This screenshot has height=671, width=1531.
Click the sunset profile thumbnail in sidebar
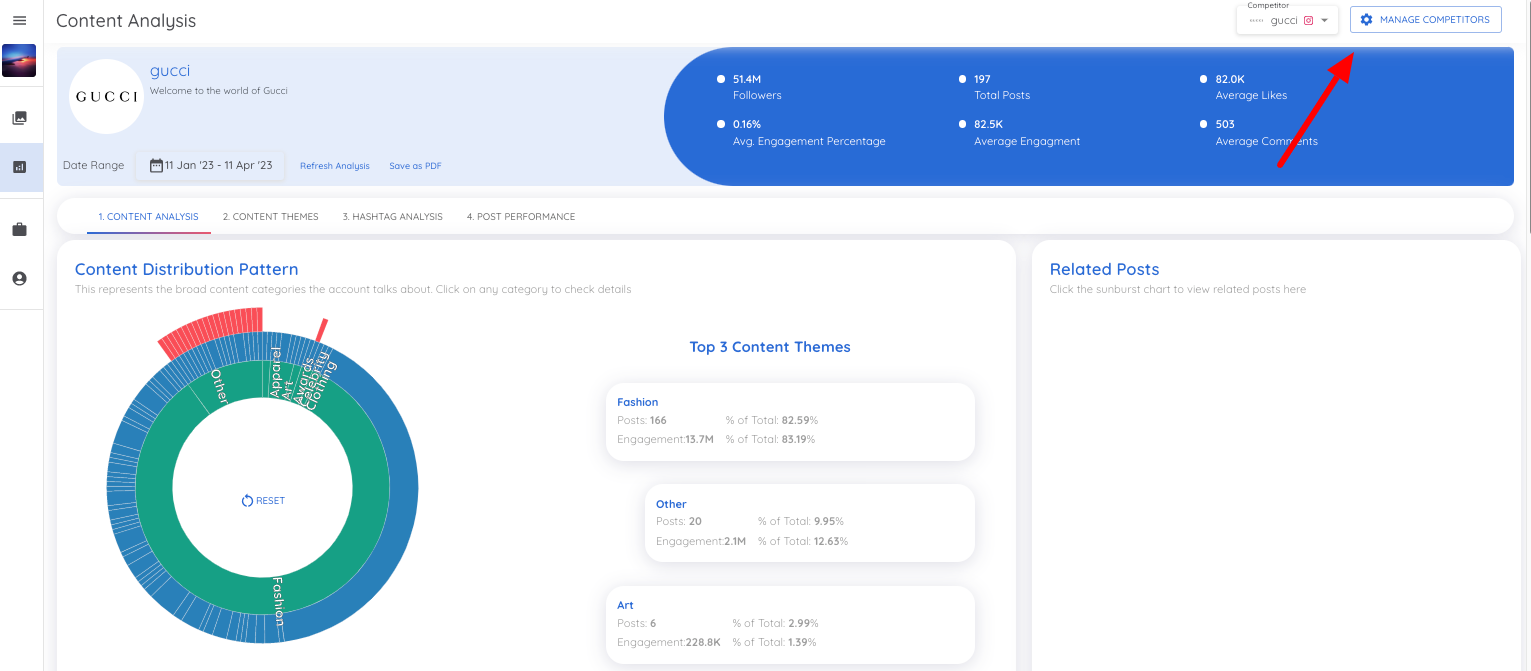point(19,60)
